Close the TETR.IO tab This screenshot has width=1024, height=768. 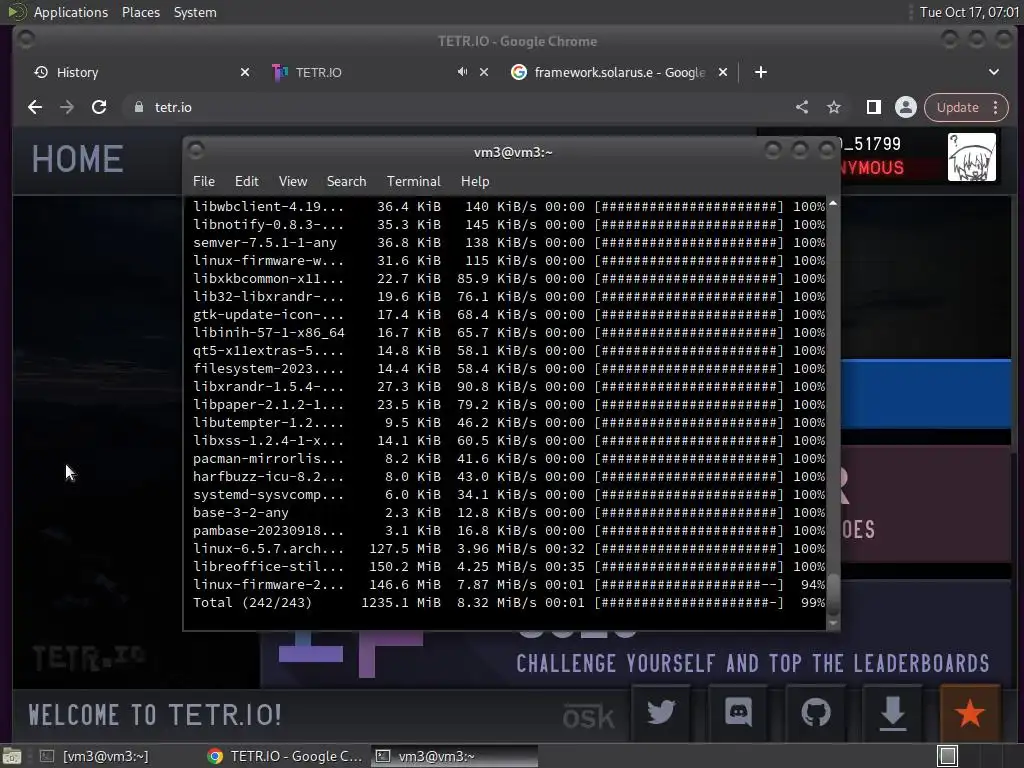click(x=484, y=72)
